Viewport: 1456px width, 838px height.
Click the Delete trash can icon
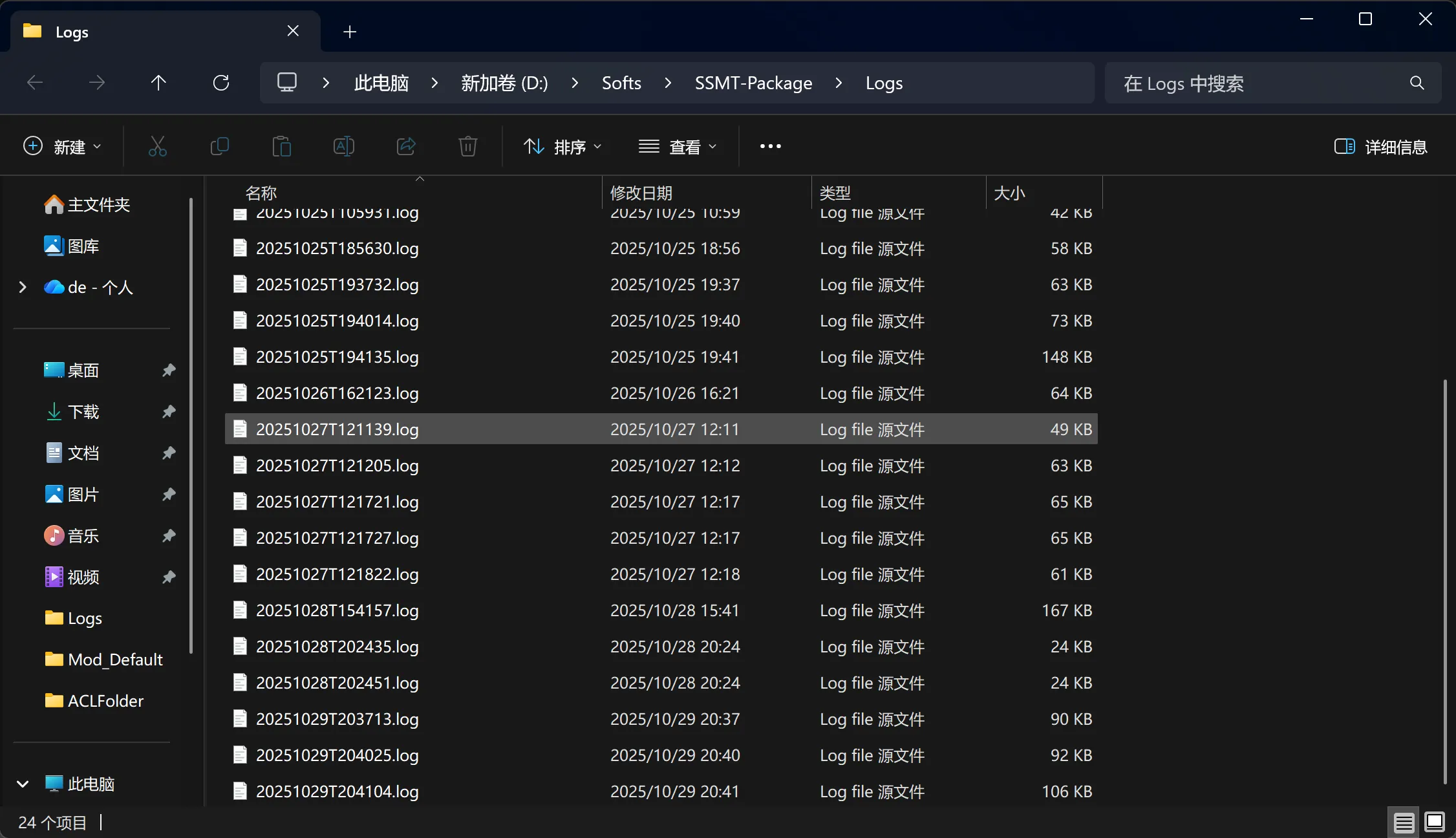click(467, 147)
